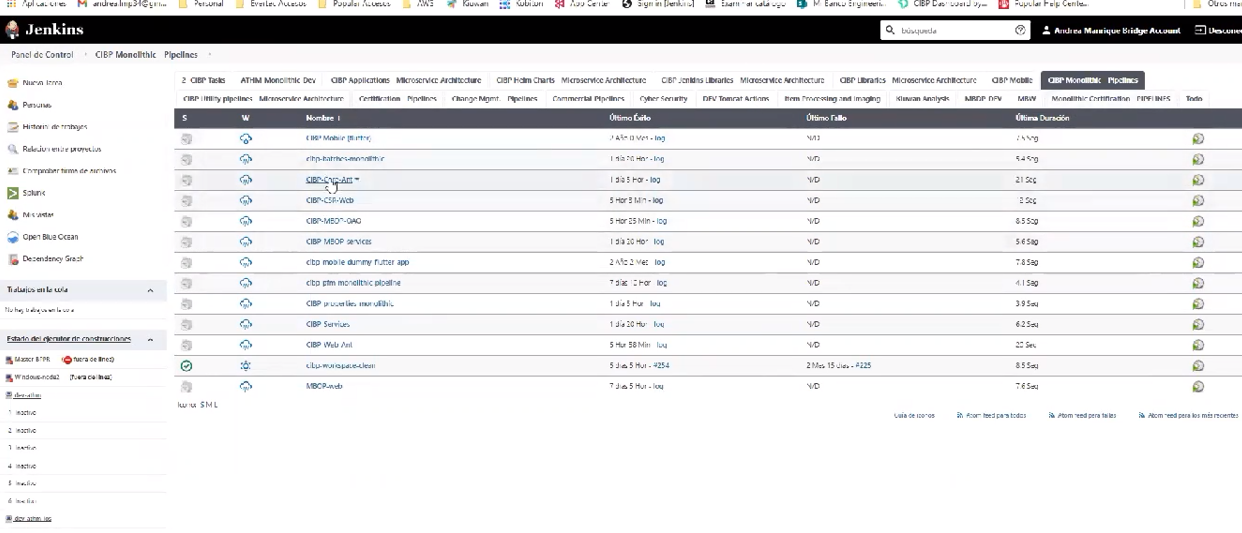Switch to the CIBP Tasks view tab
This screenshot has height=533, width=1242.
tap(204, 80)
